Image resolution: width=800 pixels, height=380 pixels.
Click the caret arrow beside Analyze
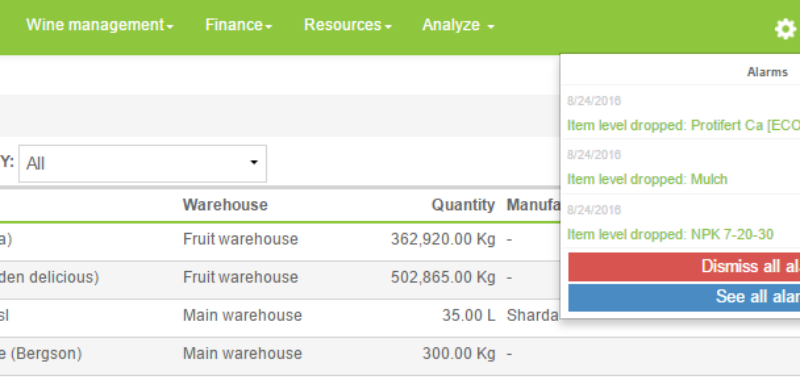490,27
